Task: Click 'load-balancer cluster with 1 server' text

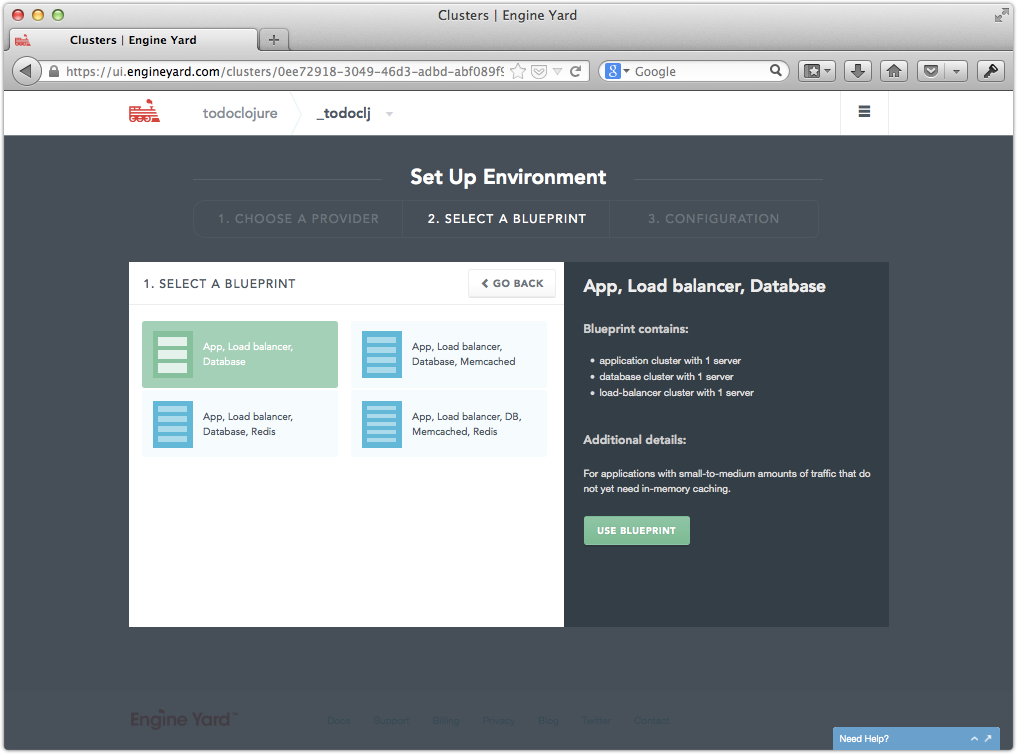Action: click(676, 393)
